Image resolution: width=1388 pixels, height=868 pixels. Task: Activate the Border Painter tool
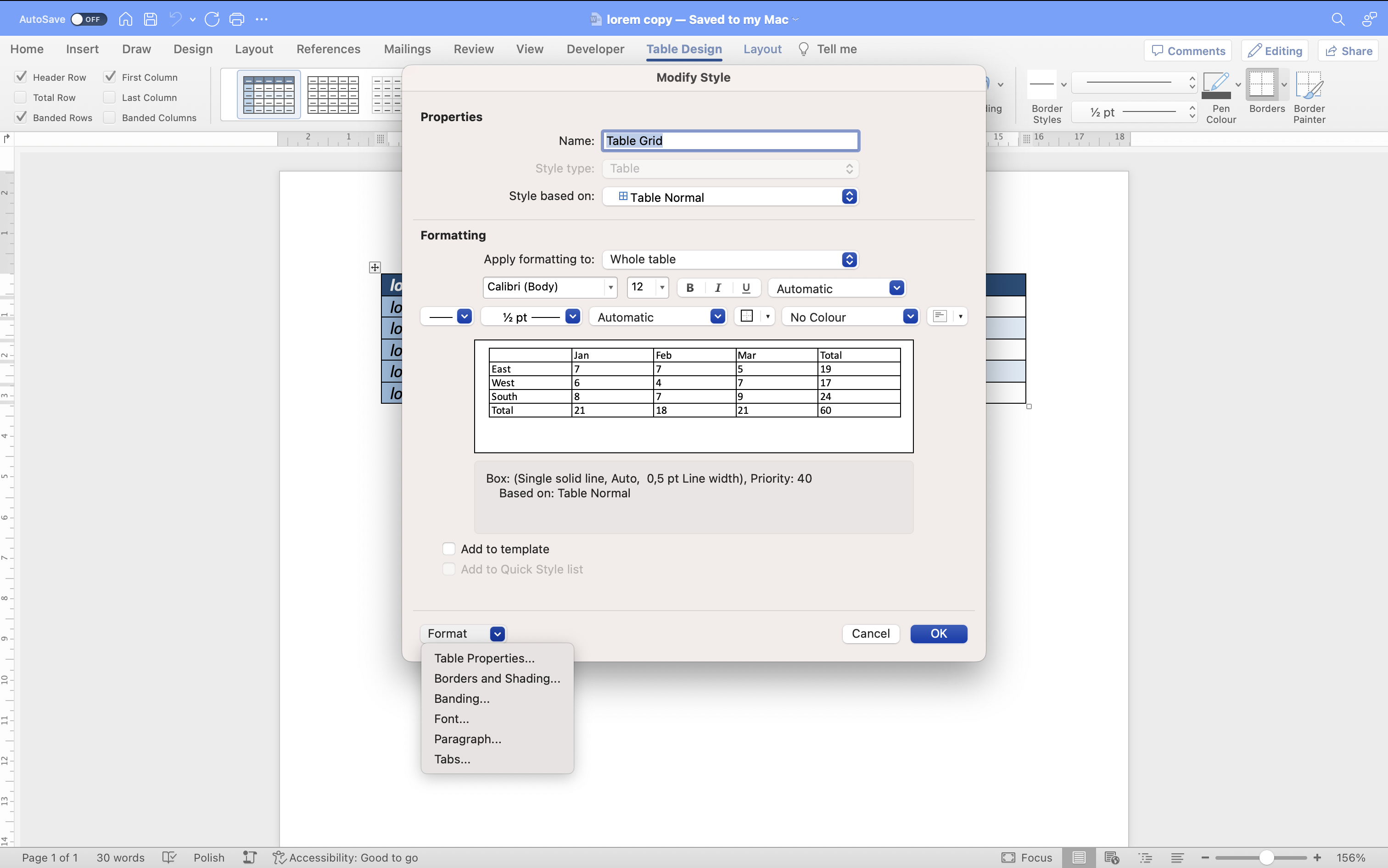pos(1310,85)
